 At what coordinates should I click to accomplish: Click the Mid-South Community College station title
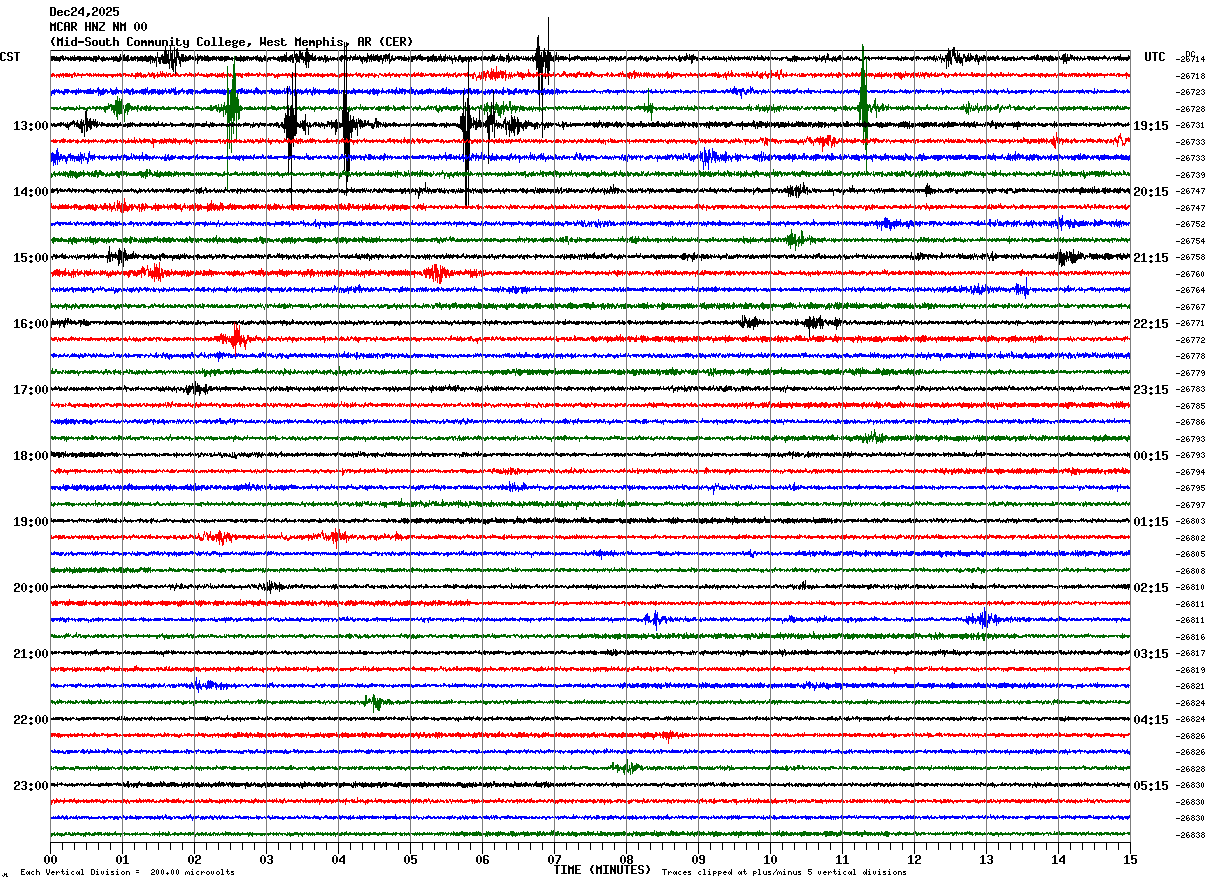click(x=231, y=42)
